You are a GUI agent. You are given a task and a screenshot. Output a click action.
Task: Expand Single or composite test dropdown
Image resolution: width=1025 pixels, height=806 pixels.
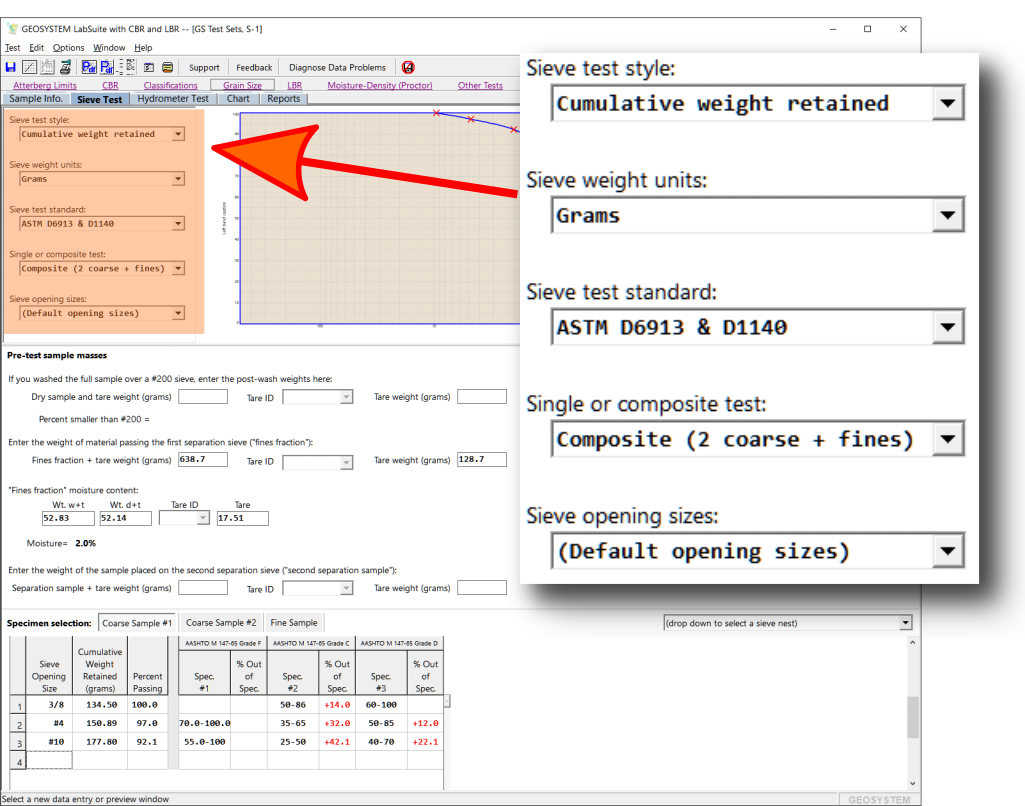click(x=178, y=268)
